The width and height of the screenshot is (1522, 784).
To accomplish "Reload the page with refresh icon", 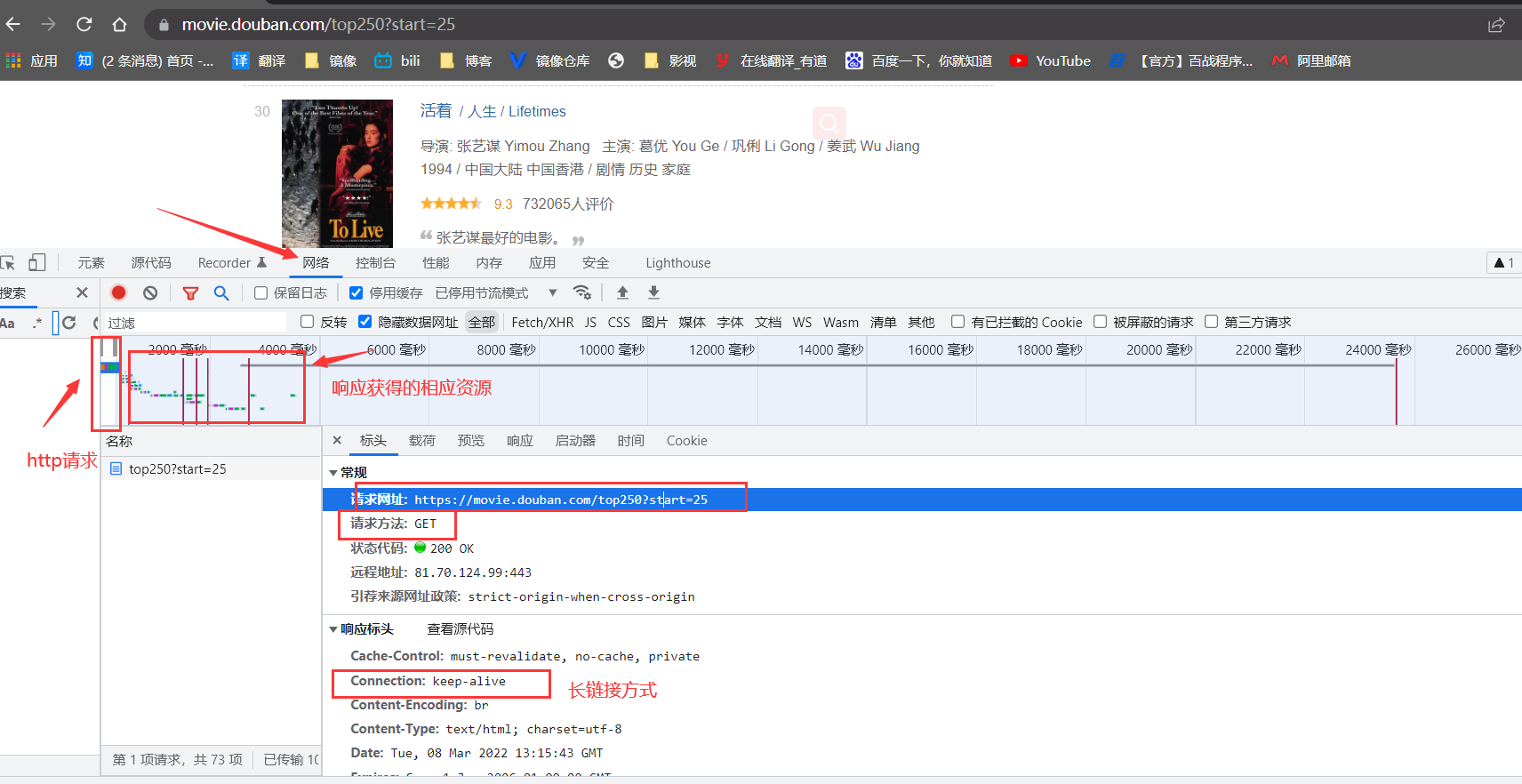I will tap(84, 24).
